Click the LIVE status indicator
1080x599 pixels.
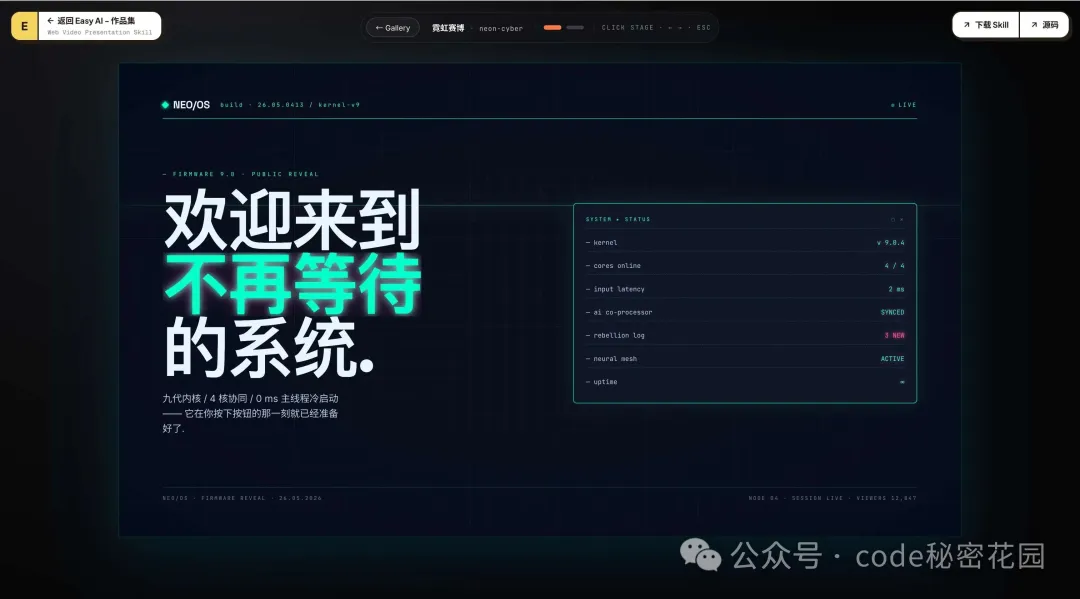(x=904, y=105)
